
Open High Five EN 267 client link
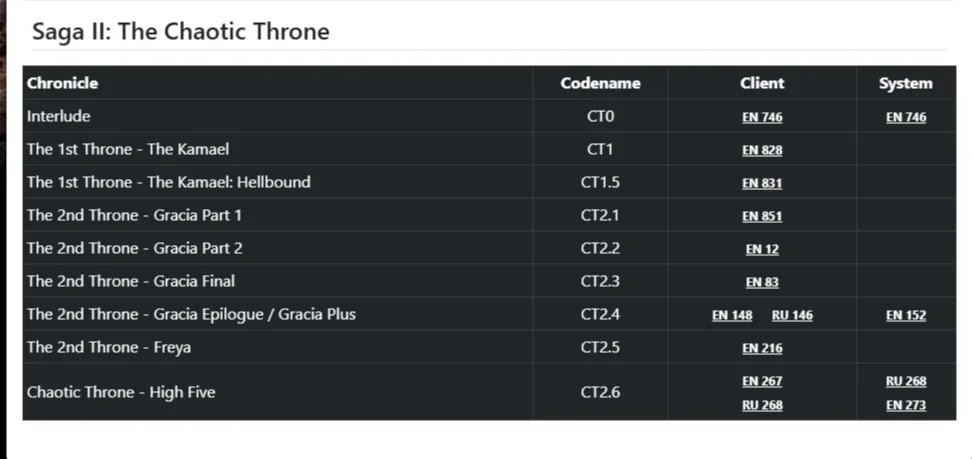pyautogui.click(x=762, y=381)
